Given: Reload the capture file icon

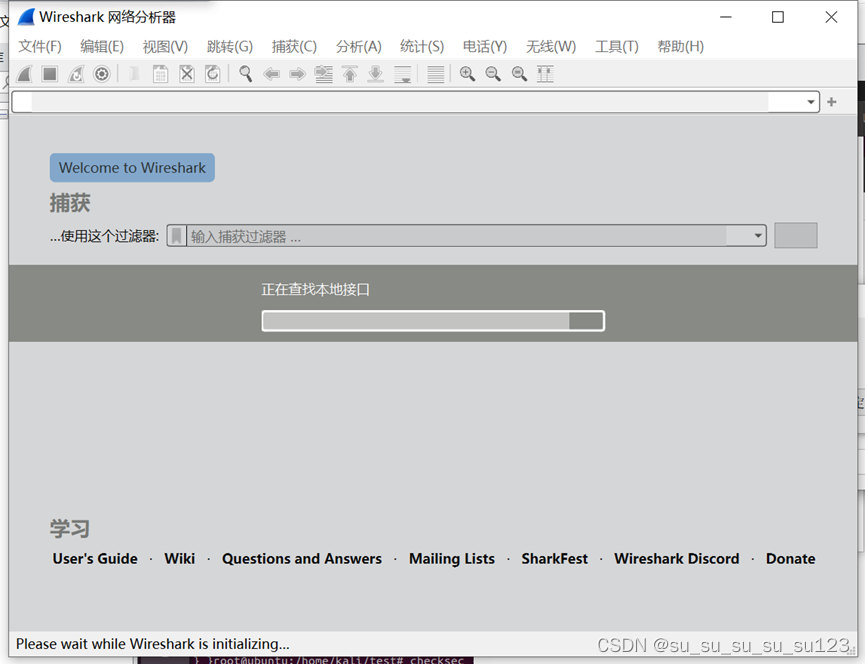Looking at the screenshot, I should point(213,74).
